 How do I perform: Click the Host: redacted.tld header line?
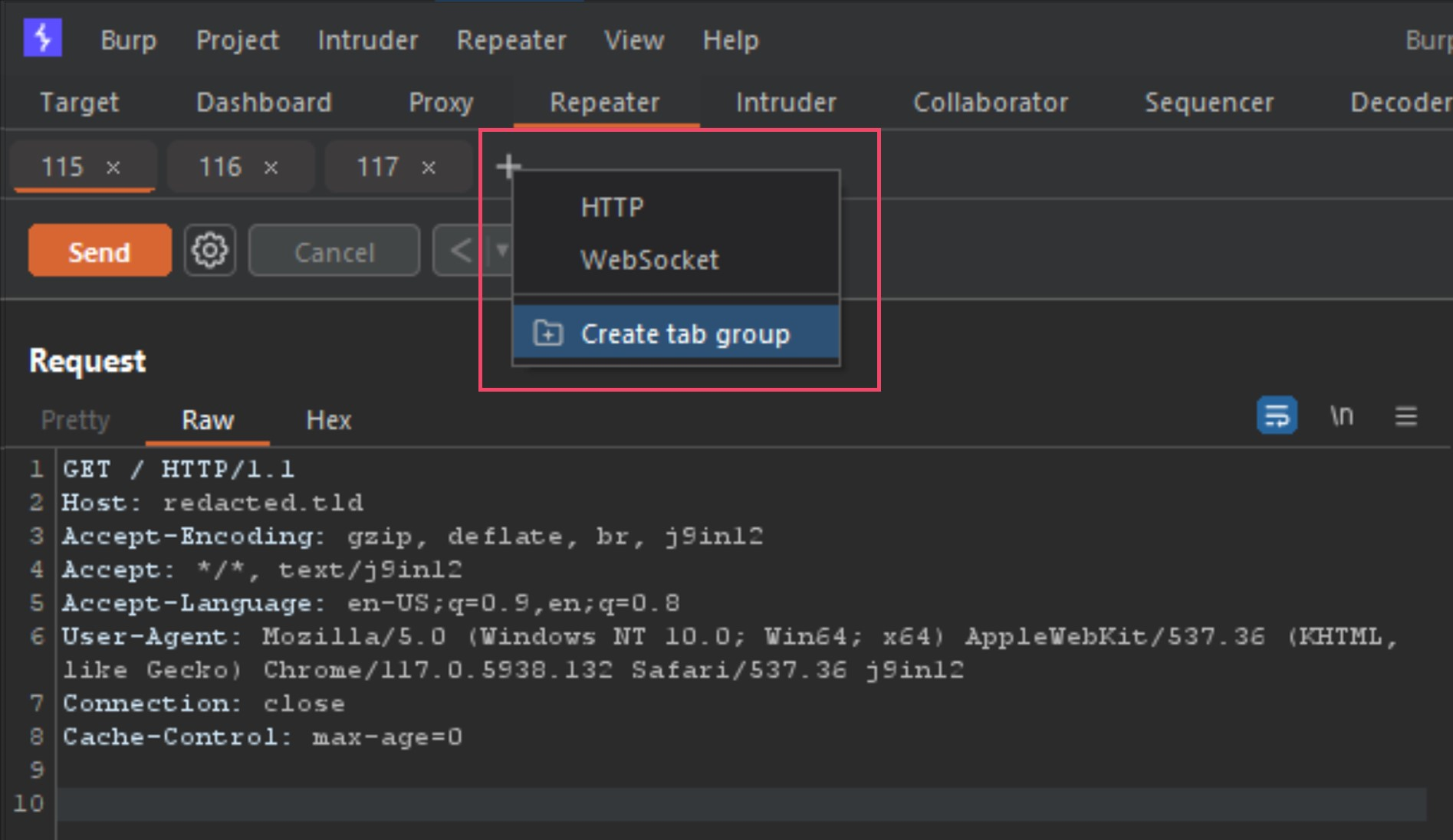tap(212, 503)
